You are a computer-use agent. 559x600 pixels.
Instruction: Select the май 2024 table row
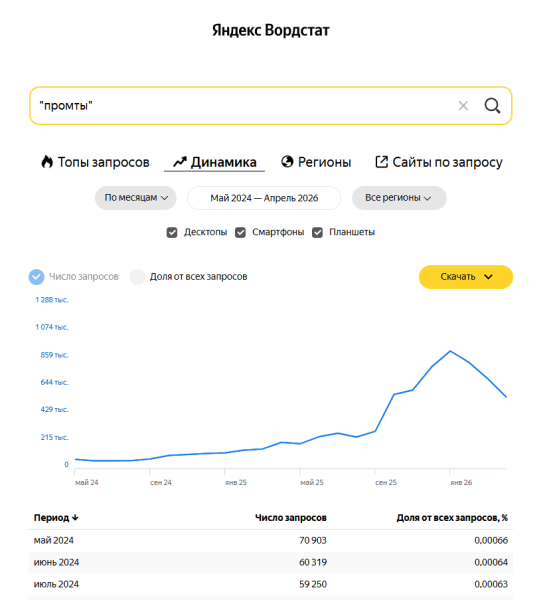click(x=271, y=540)
